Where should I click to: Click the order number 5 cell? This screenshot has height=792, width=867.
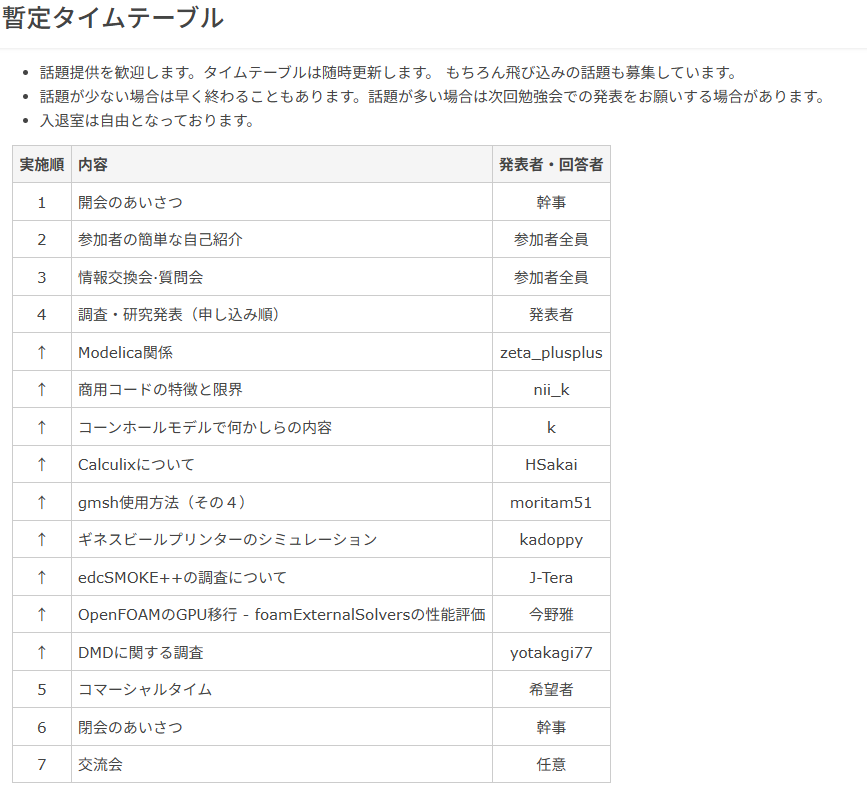[x=42, y=689]
